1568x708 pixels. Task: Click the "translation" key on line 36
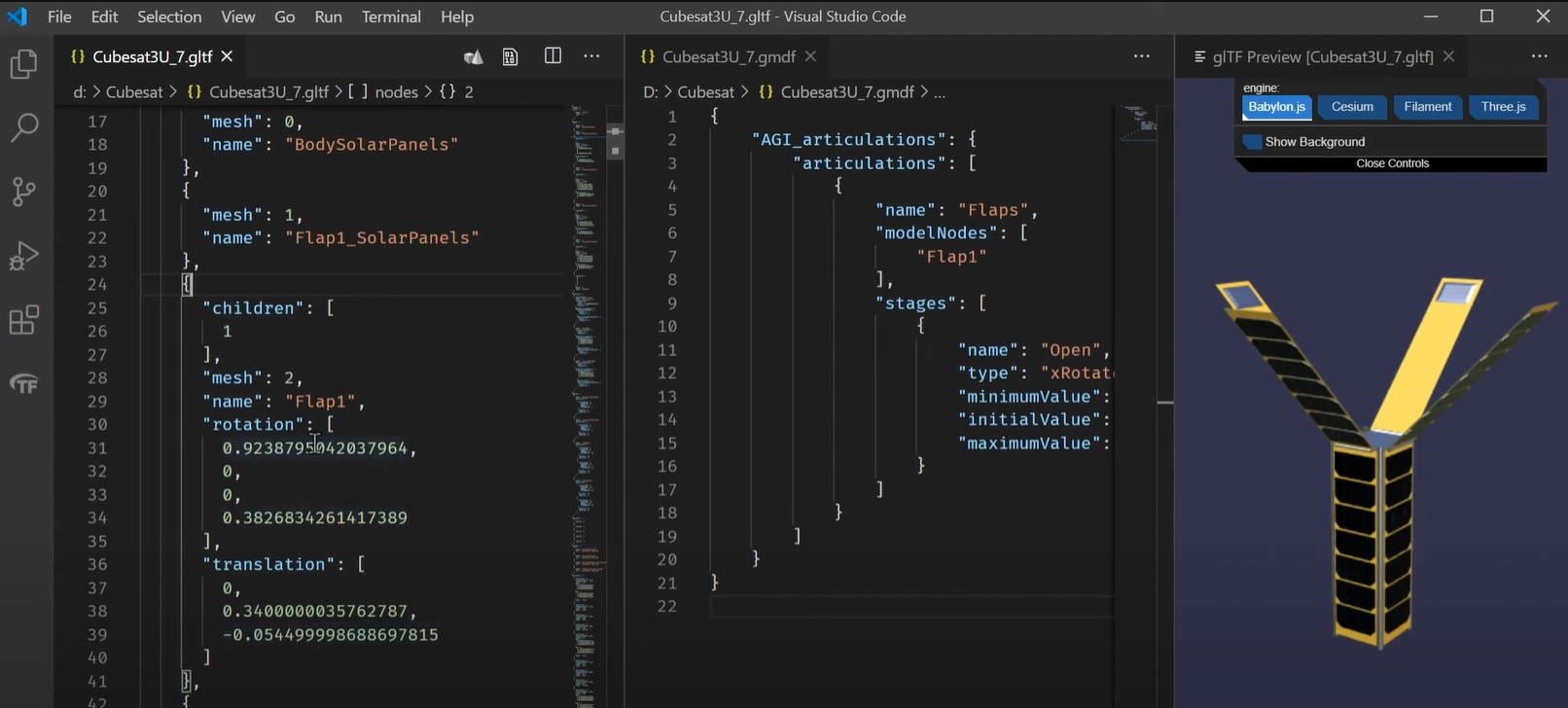(x=268, y=564)
